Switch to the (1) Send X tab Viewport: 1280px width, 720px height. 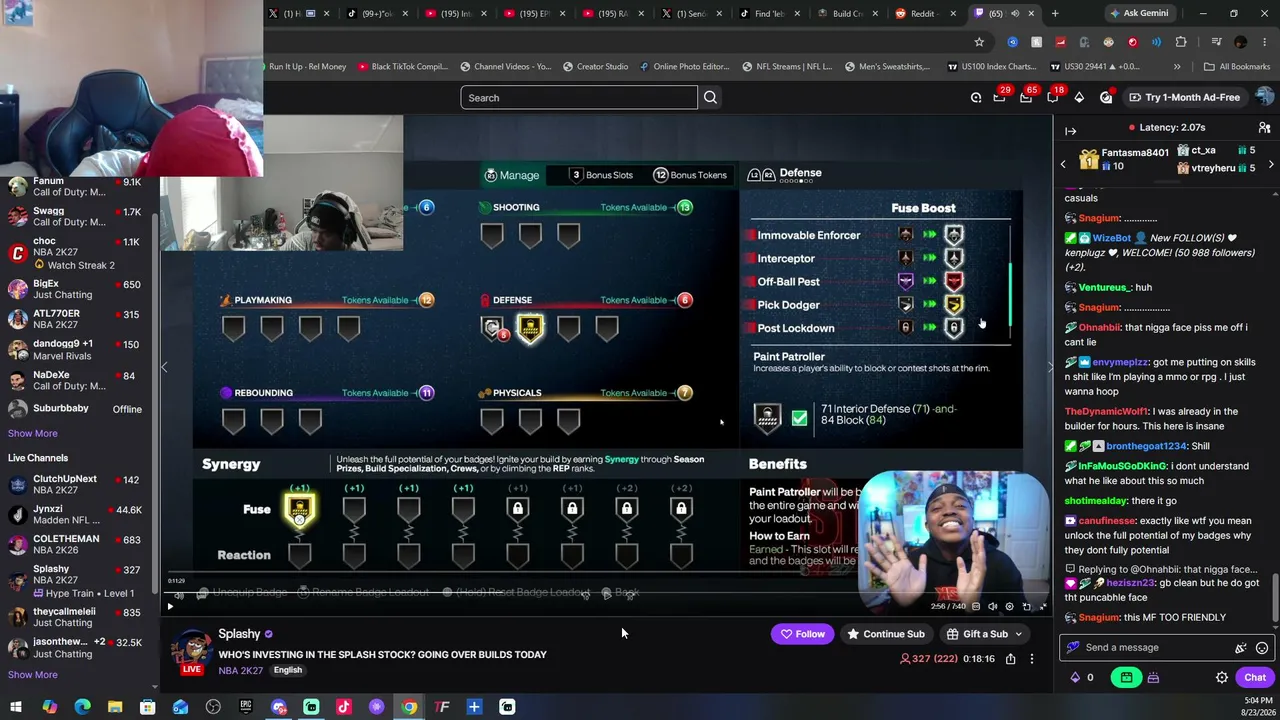click(692, 13)
